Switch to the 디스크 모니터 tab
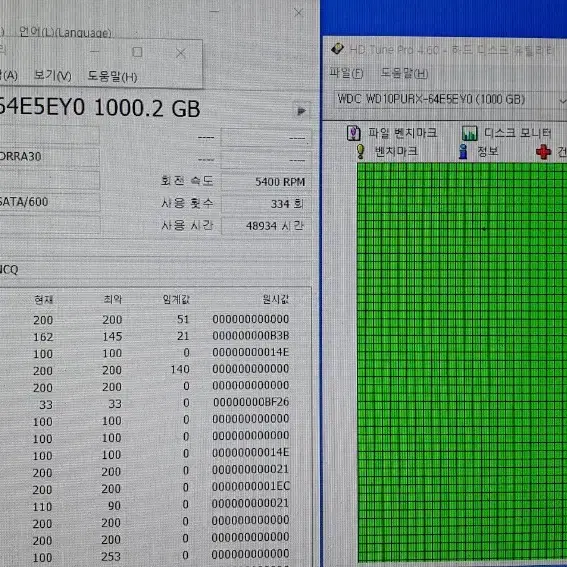The image size is (567, 567). pos(518,133)
